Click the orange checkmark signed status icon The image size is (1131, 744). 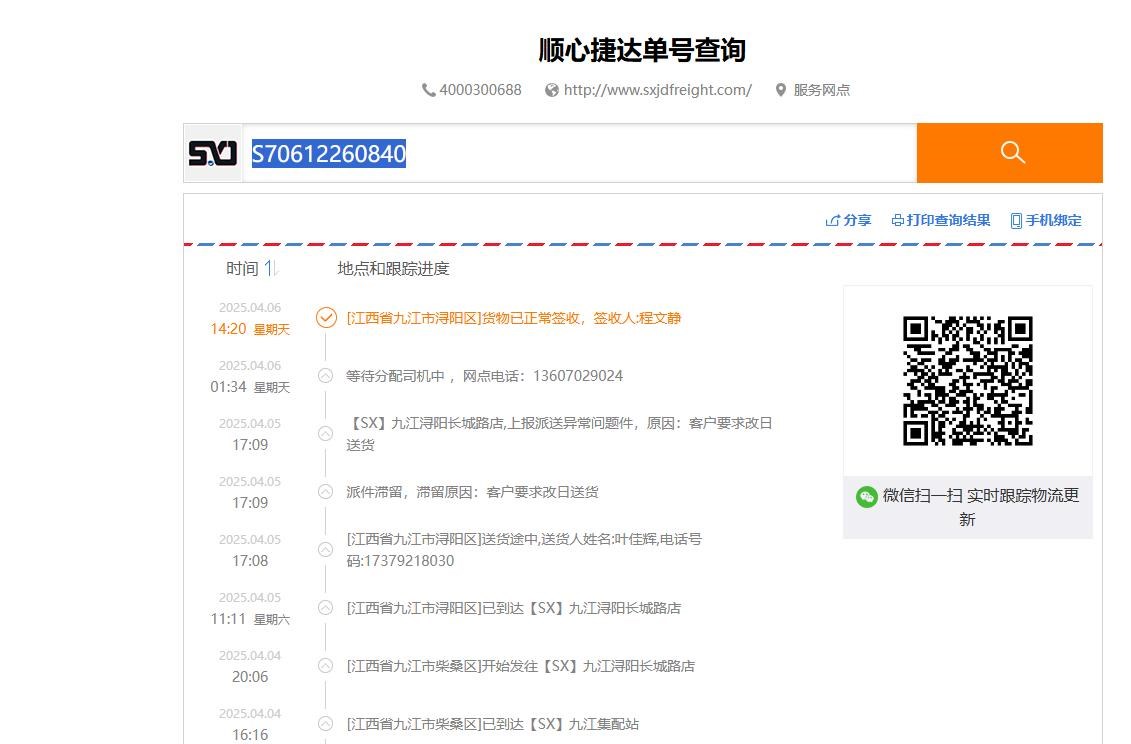coord(326,318)
